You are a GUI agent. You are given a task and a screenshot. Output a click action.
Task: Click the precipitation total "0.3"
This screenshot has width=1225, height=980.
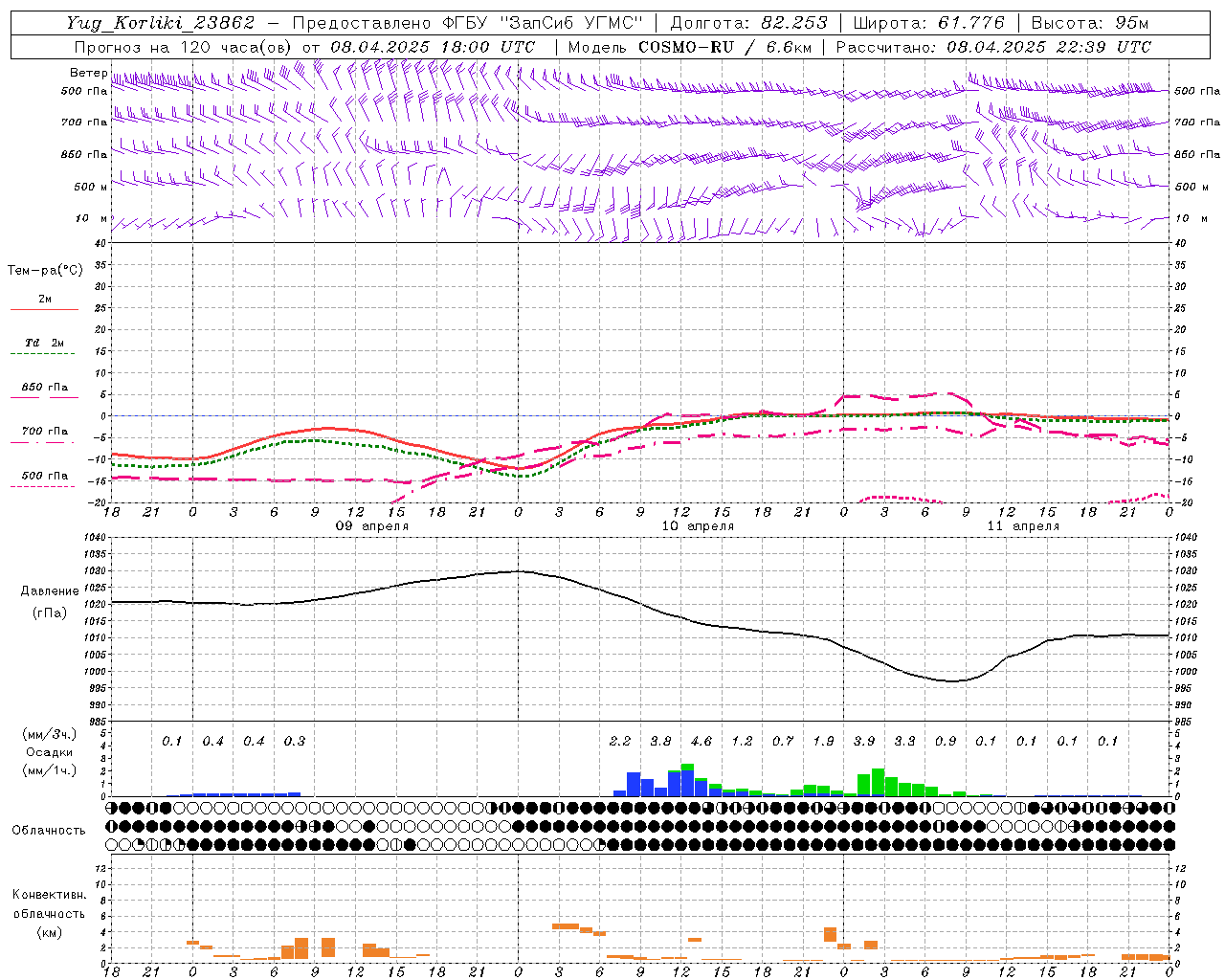pos(295,742)
